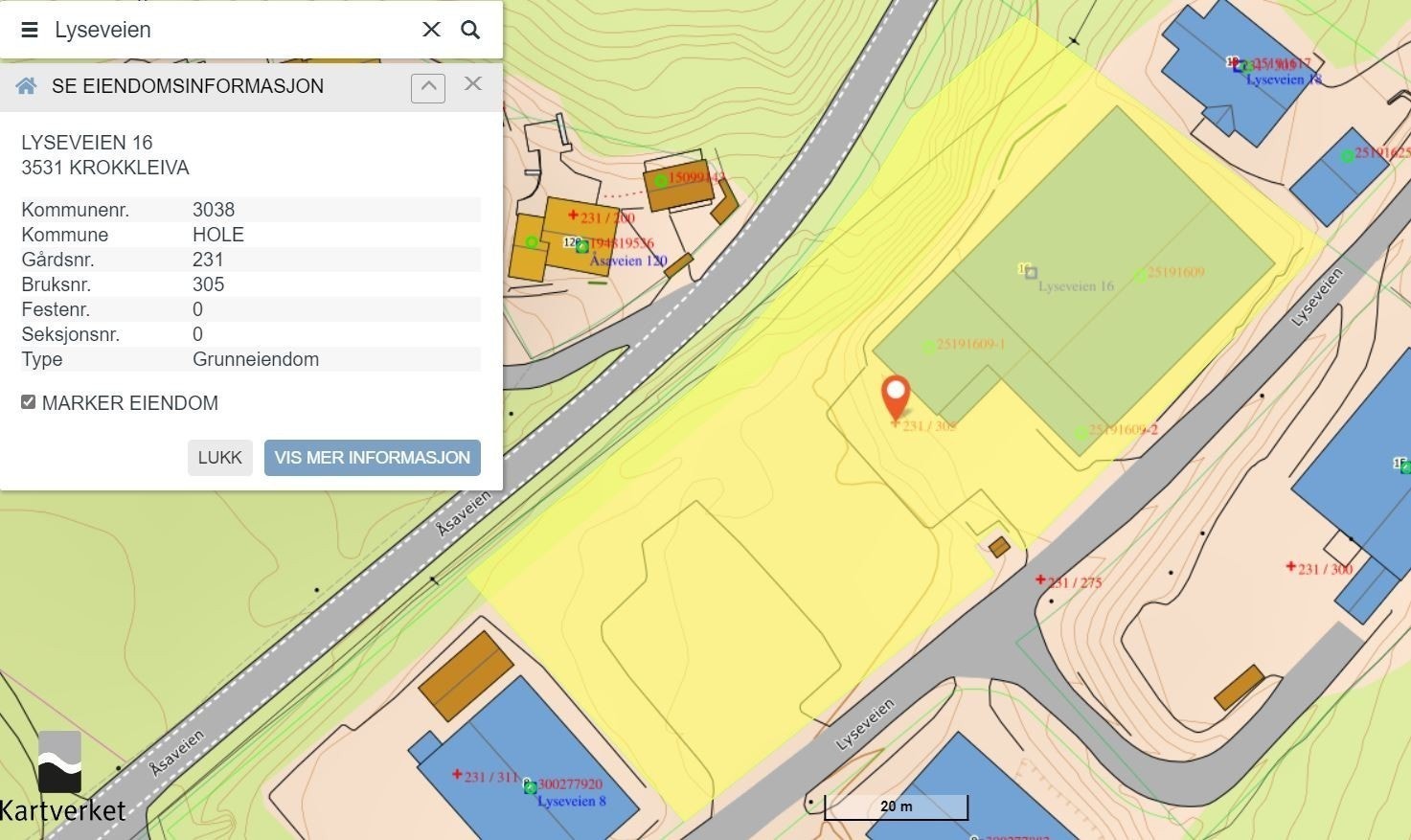
Task: Click parcel label 231 / 200
Action: click(607, 217)
